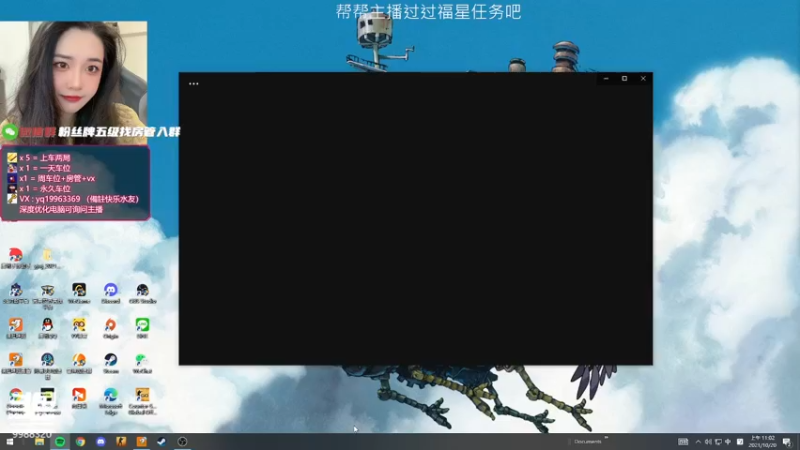Select the Microsoft Edge desktop shortcut
The width and height of the screenshot is (800, 450).
(x=111, y=401)
